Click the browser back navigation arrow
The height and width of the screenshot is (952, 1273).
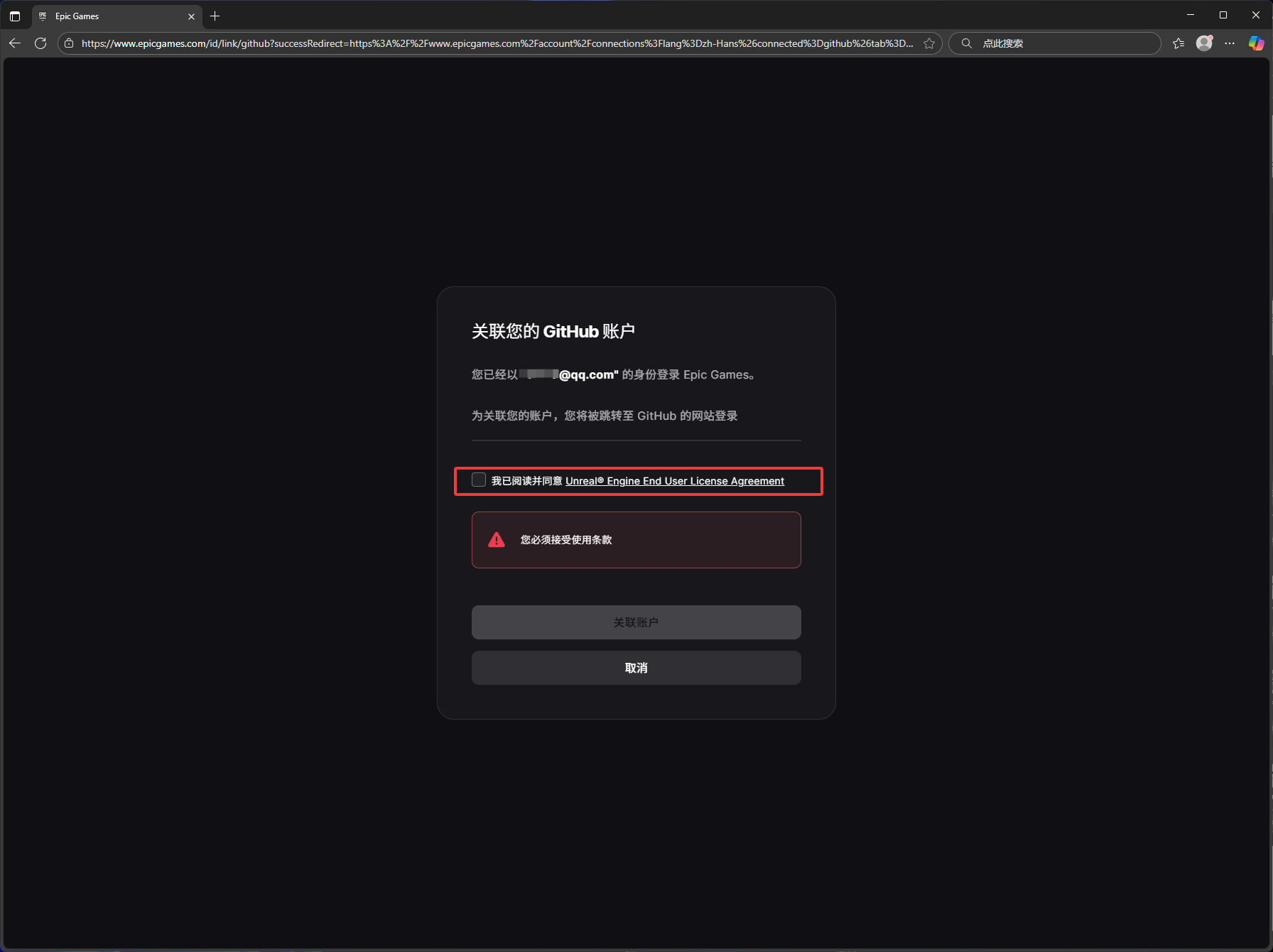pyautogui.click(x=14, y=43)
